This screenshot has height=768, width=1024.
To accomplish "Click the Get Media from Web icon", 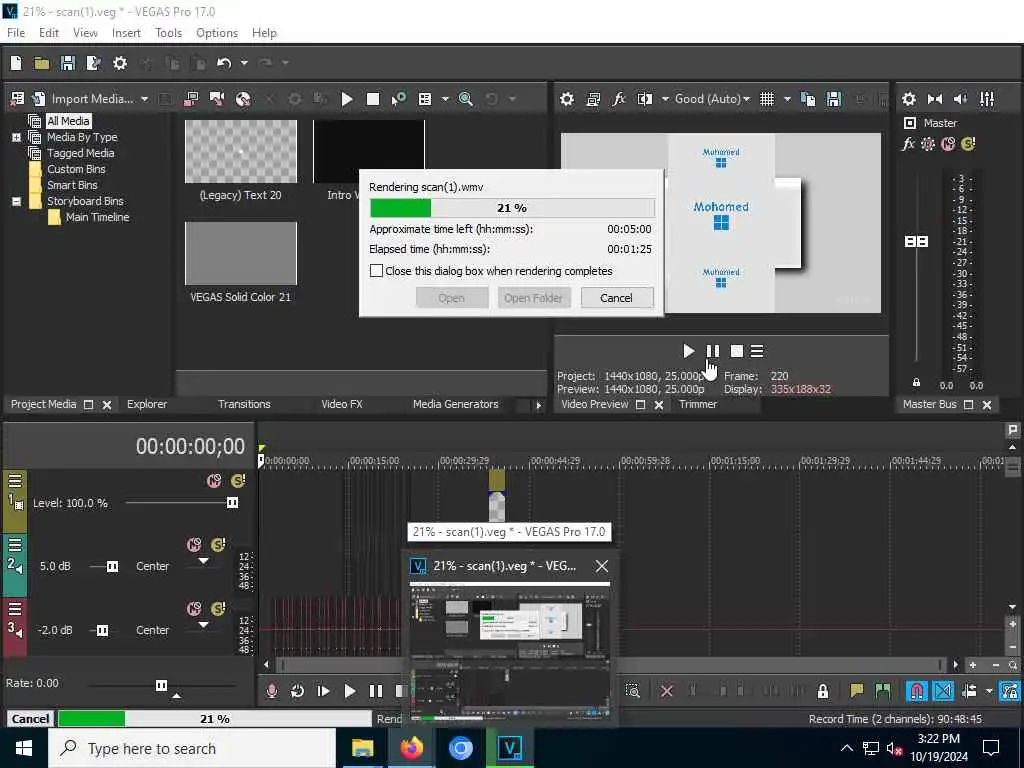I will [243, 99].
